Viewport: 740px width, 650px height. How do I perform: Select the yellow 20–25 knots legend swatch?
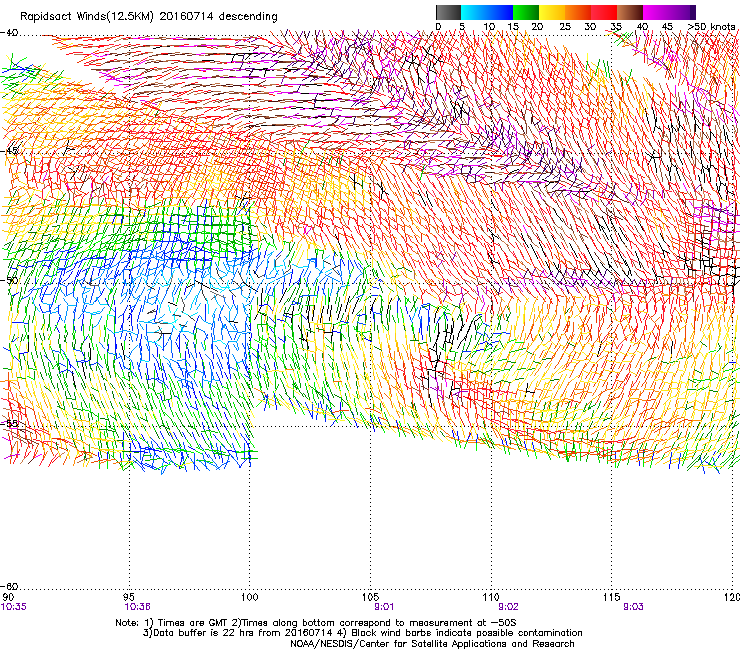552,12
